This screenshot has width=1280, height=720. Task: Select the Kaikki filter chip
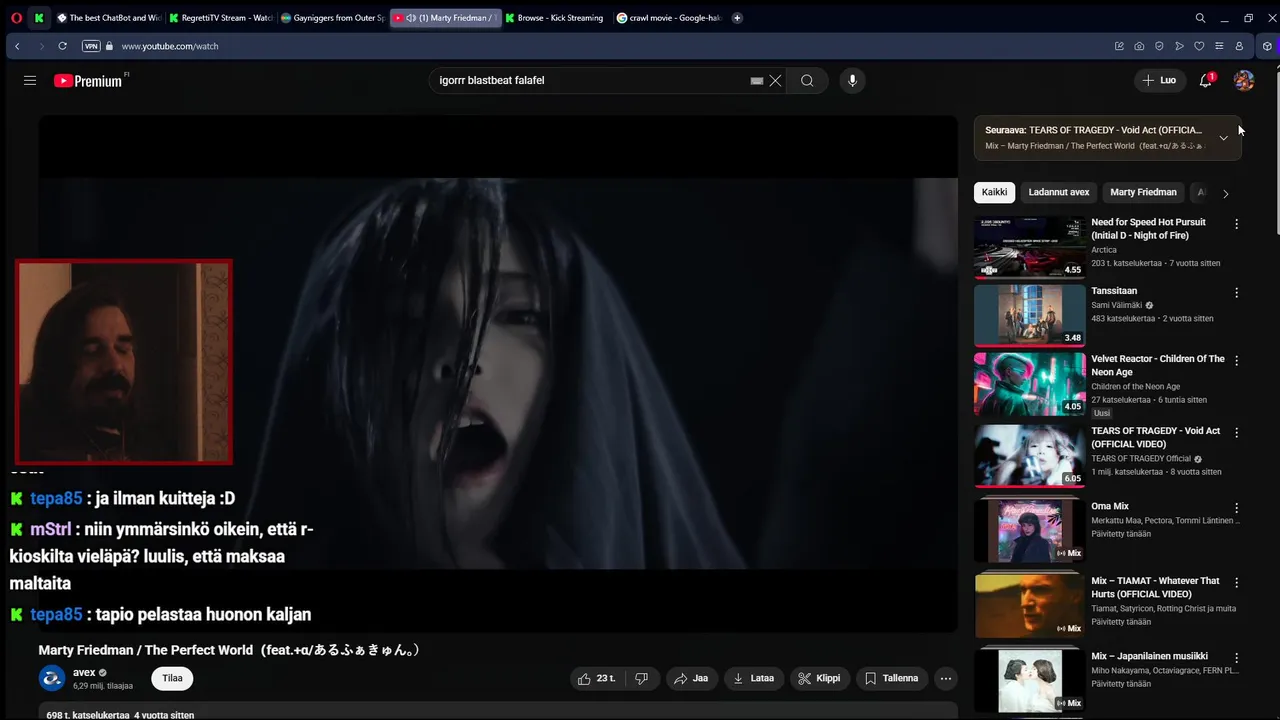coord(994,192)
